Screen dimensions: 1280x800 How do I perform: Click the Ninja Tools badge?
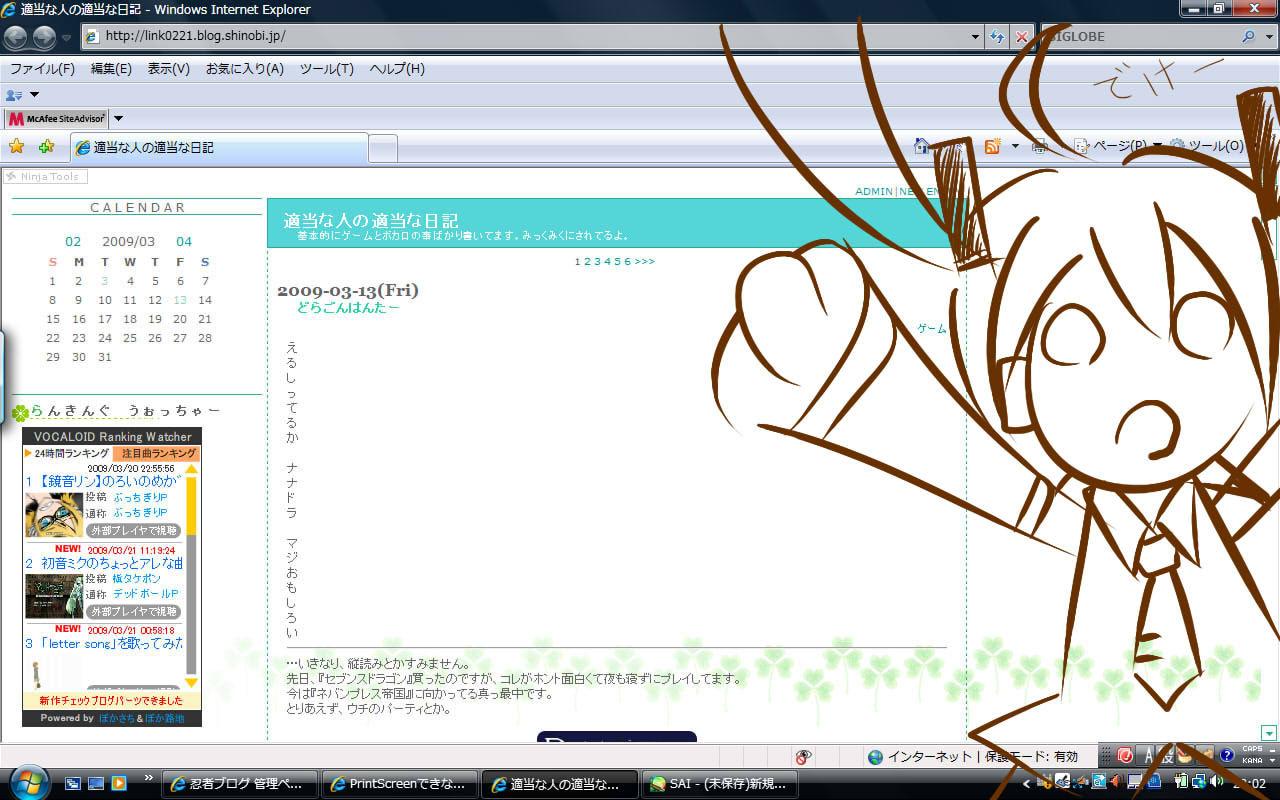pos(46,177)
